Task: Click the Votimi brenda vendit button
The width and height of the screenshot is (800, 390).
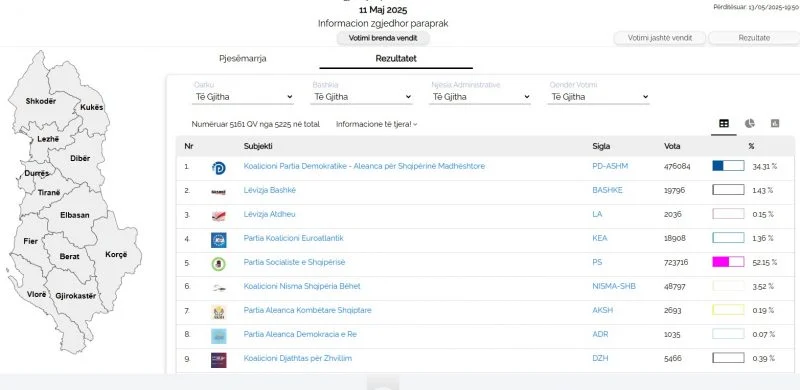Action: (383, 38)
